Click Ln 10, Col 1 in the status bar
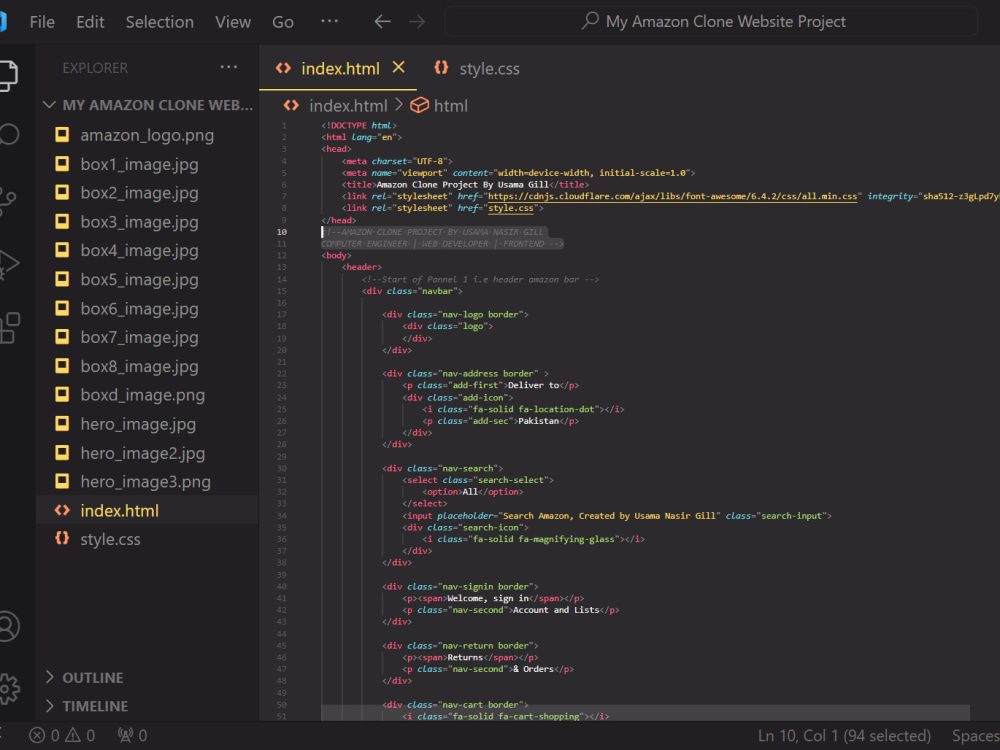 tap(846, 735)
